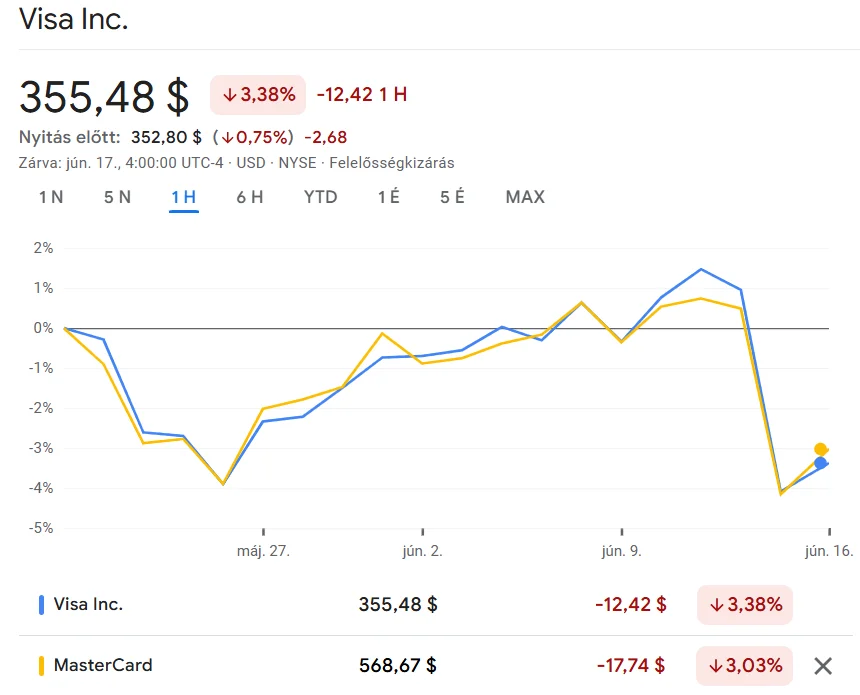Click the -2,68 pre-market change
The image size is (860, 695).
tap(326, 137)
